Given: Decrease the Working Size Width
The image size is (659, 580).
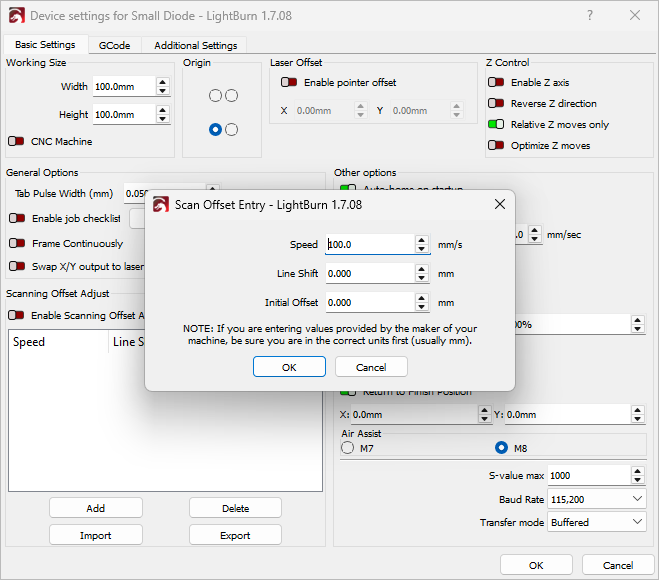Looking at the screenshot, I should [163, 91].
